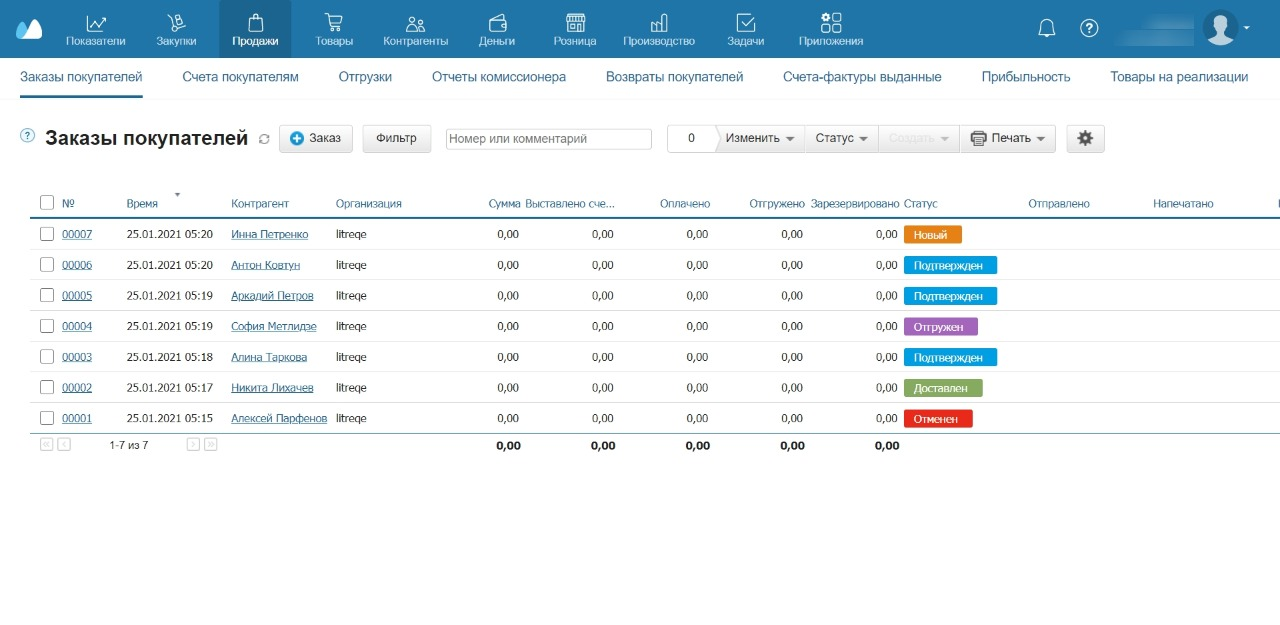Open order number 00001
The width and height of the screenshot is (1280, 625).
click(x=77, y=418)
